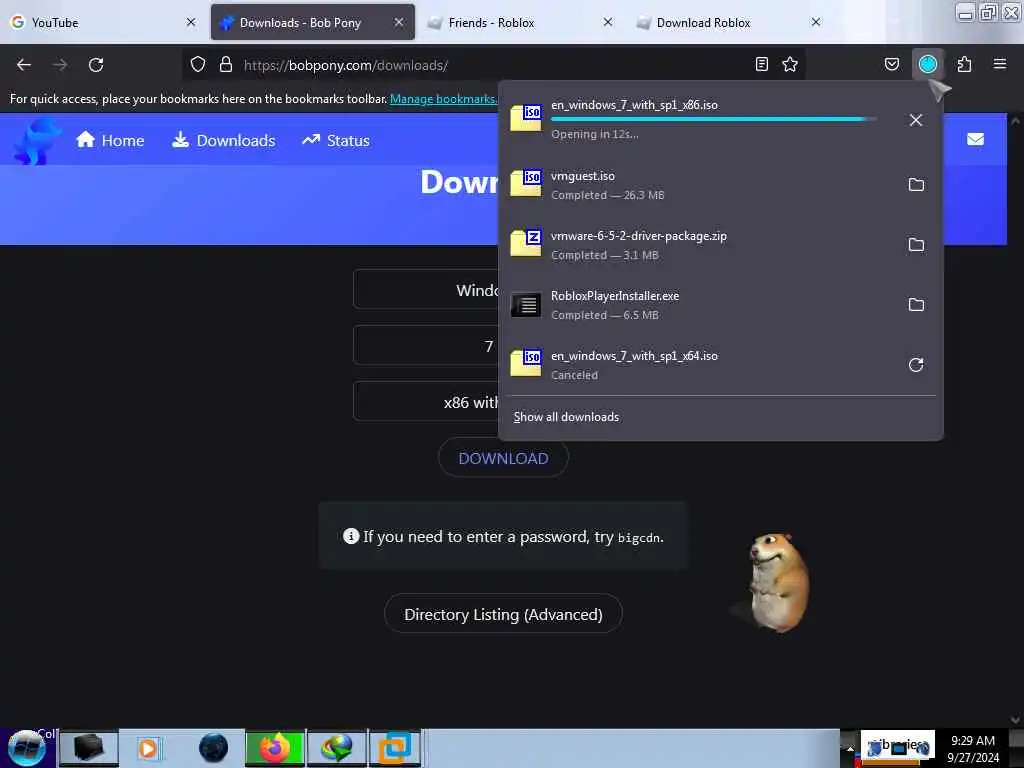Viewport: 1024px width, 768px height.
Task: Close the YouTube tab
Action: click(x=191, y=22)
